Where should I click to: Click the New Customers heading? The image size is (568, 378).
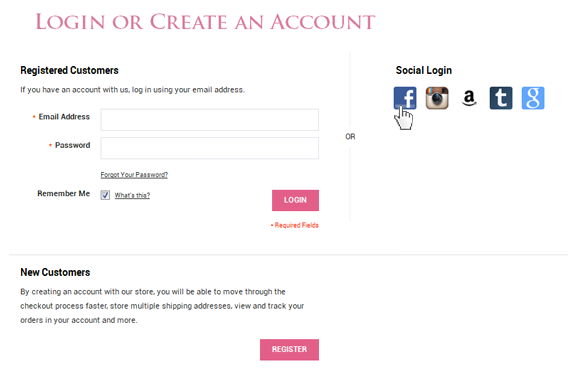pos(55,272)
